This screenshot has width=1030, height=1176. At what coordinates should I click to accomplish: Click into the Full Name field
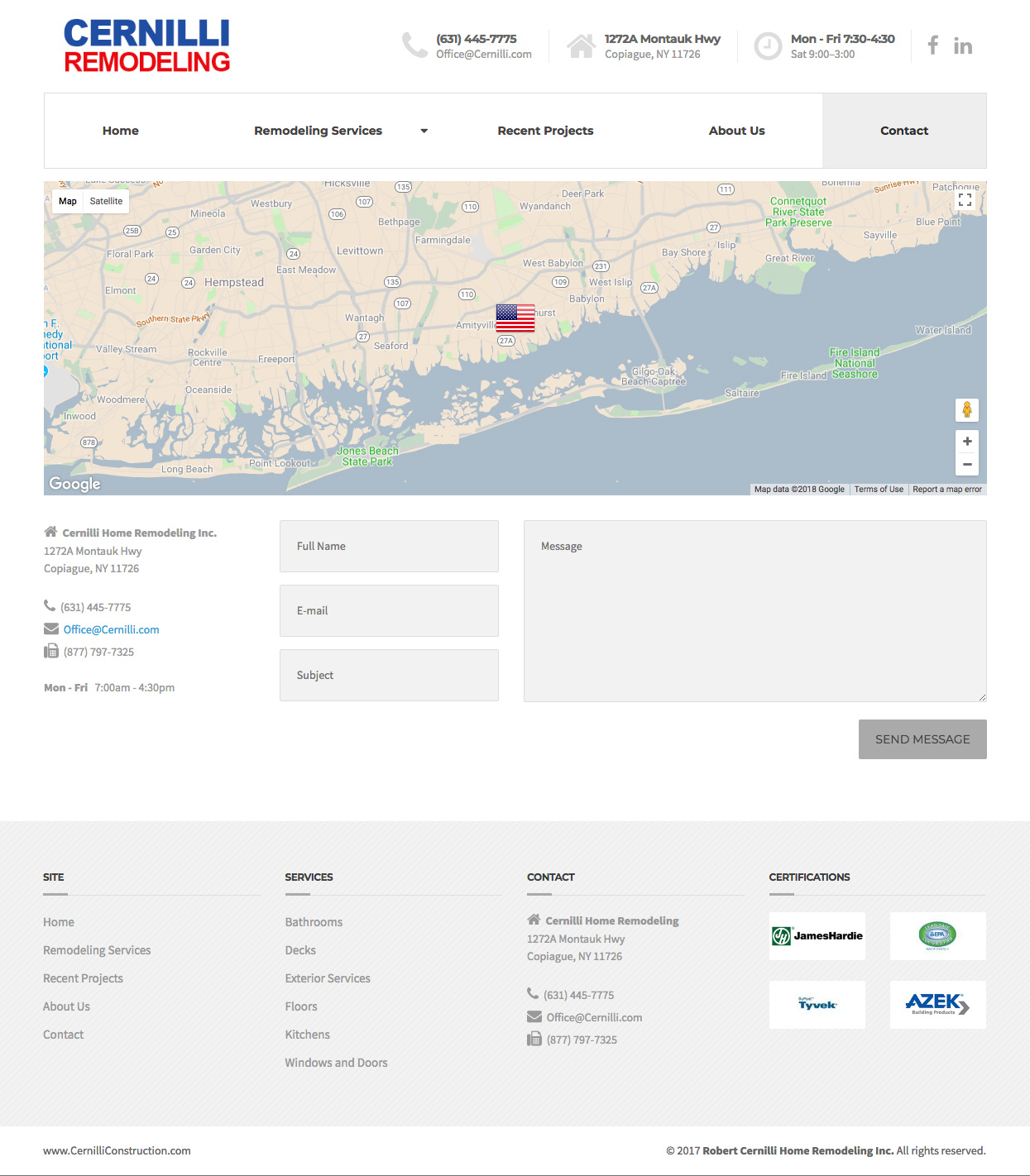389,546
